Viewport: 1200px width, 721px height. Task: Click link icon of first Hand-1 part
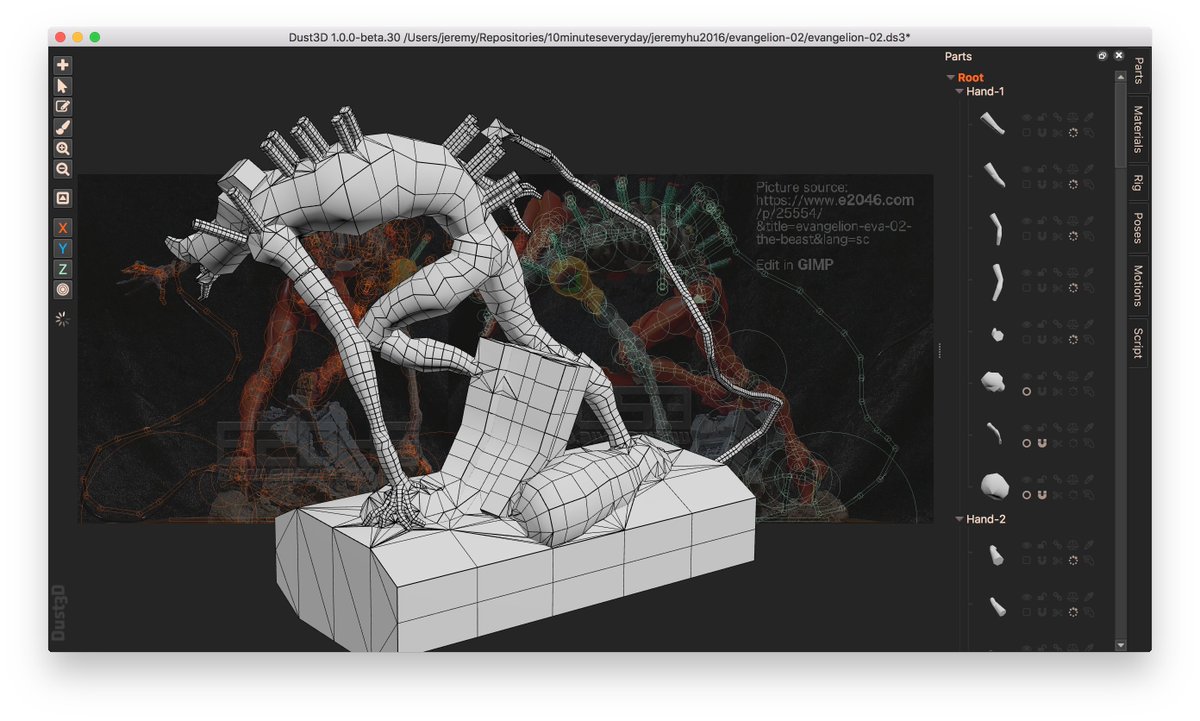pos(1057,117)
